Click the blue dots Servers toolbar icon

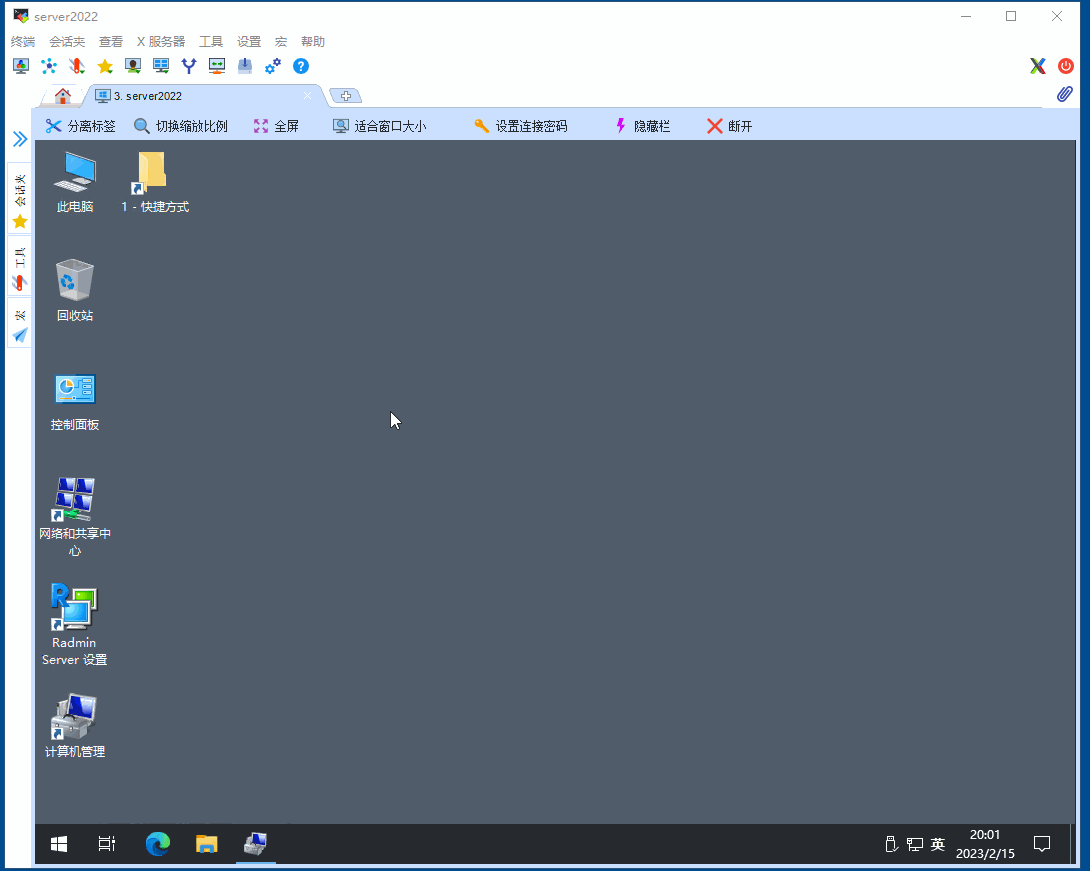point(49,66)
